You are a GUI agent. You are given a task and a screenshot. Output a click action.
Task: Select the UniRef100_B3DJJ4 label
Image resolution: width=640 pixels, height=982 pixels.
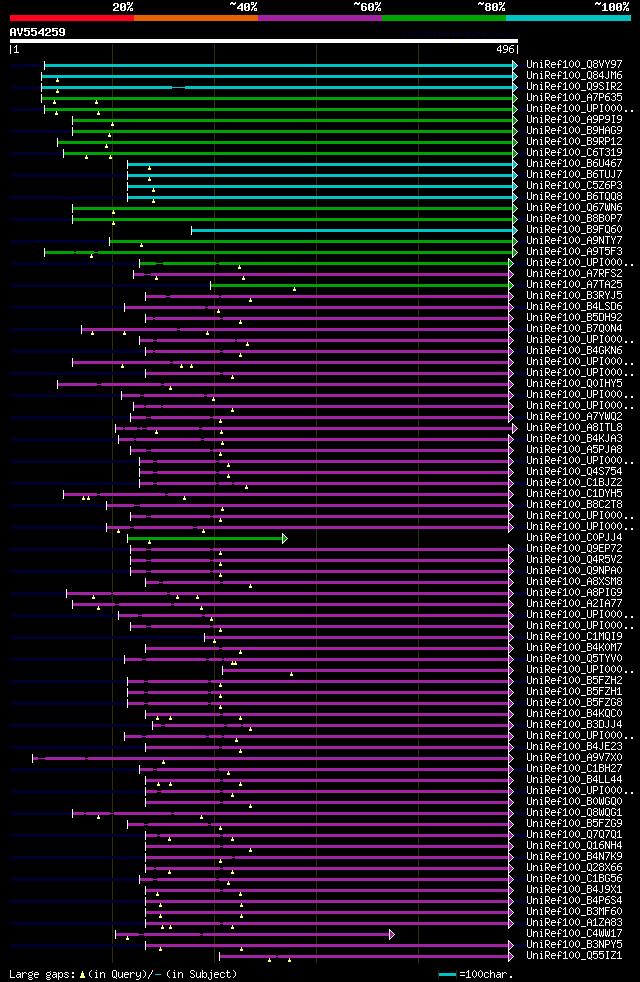(574, 725)
